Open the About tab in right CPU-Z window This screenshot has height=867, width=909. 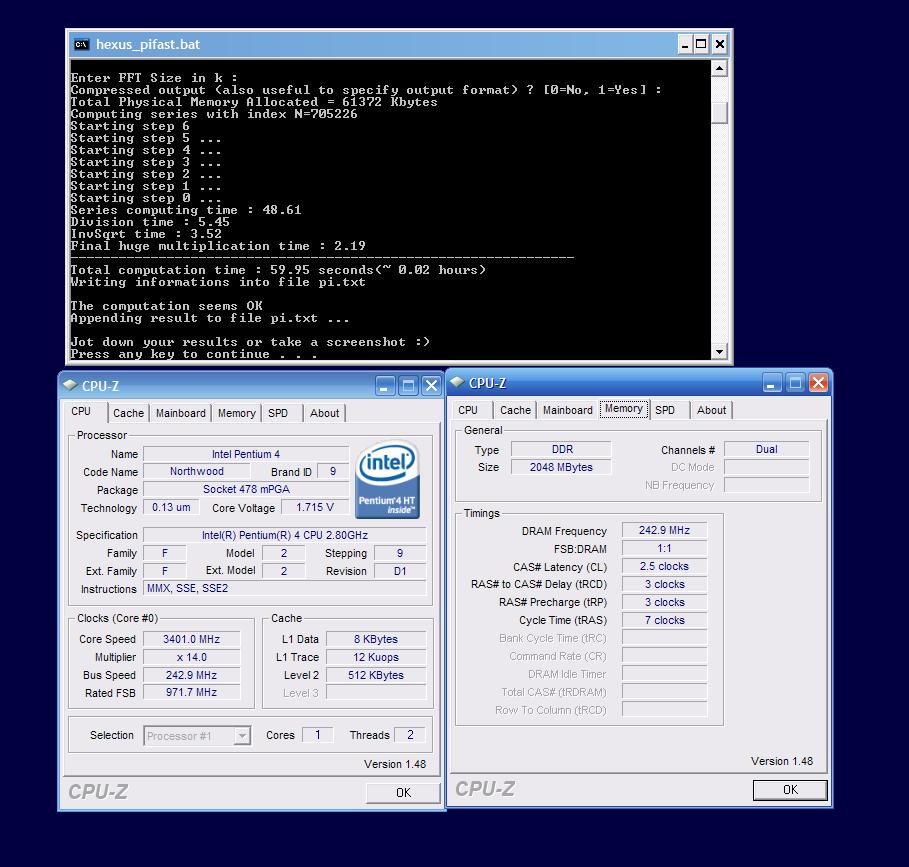coord(711,410)
